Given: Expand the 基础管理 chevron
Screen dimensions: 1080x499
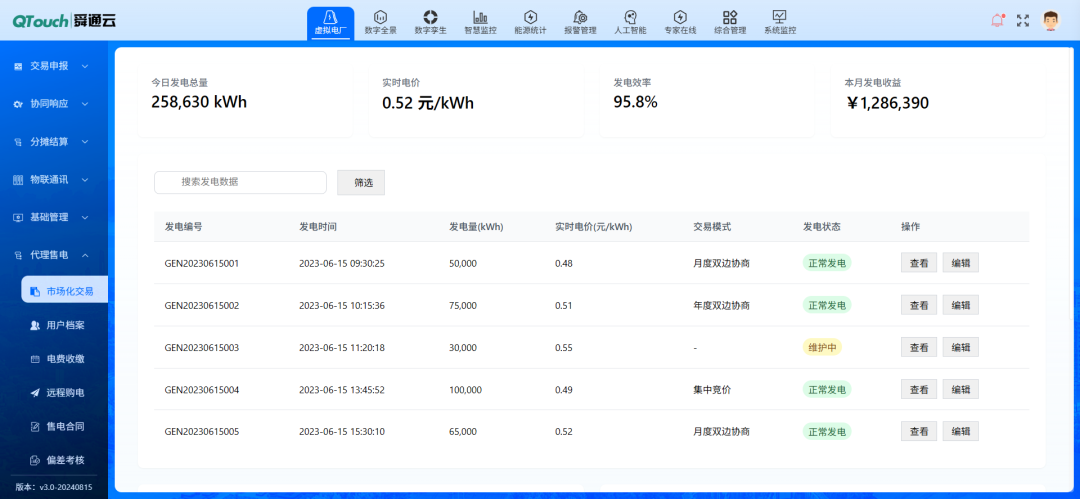Looking at the screenshot, I should coord(85,217).
